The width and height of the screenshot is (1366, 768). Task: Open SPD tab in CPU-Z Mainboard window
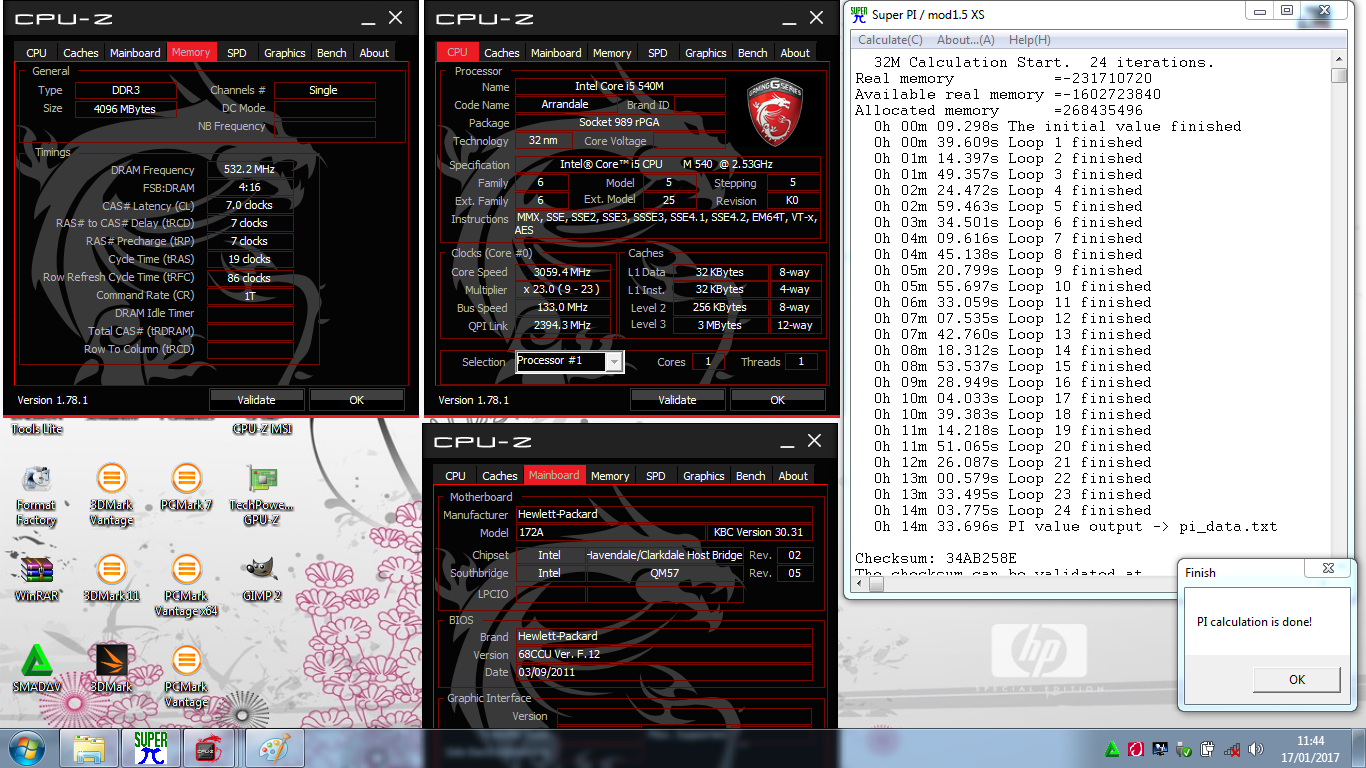656,476
